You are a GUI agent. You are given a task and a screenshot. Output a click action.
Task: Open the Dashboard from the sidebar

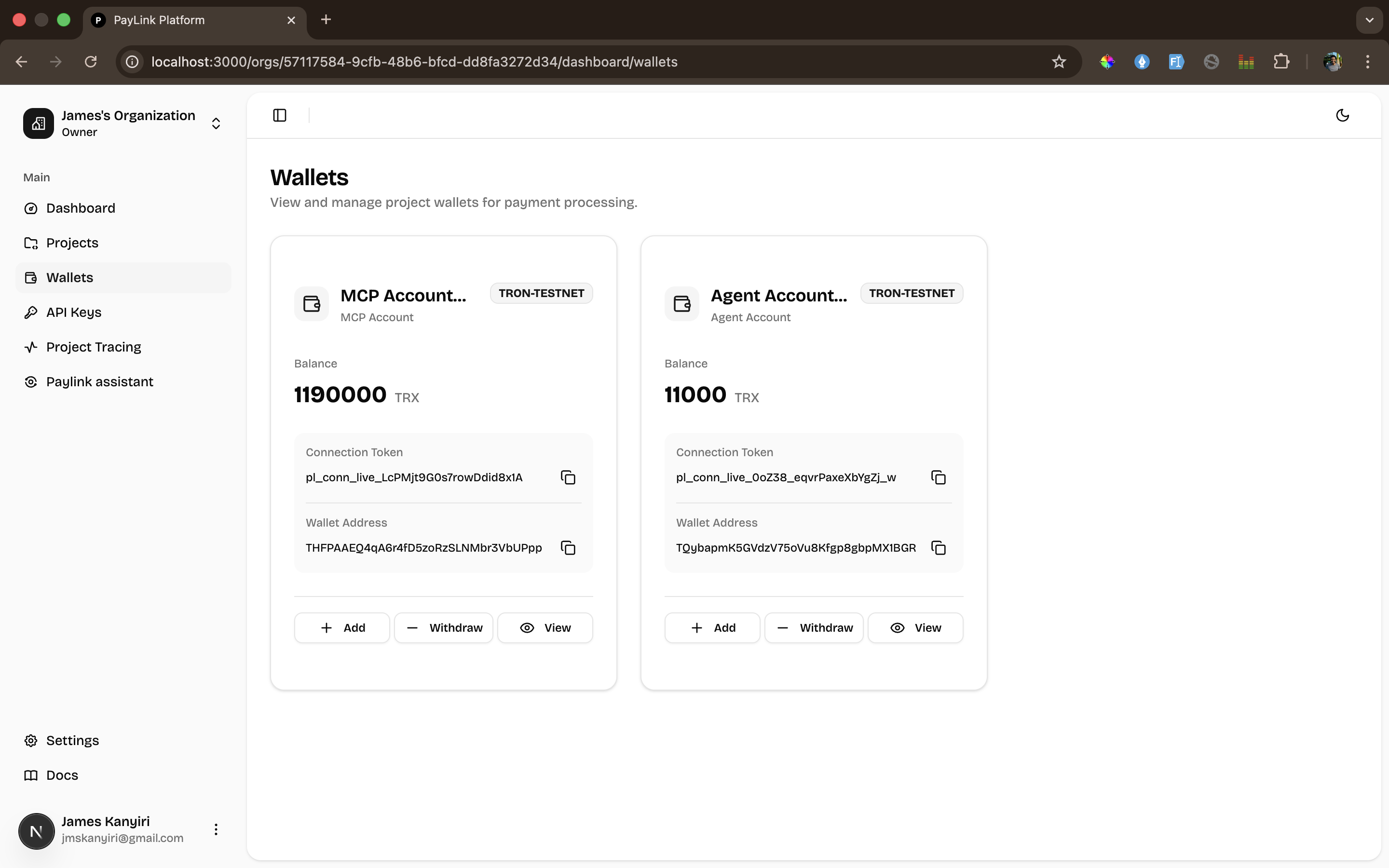(80, 208)
